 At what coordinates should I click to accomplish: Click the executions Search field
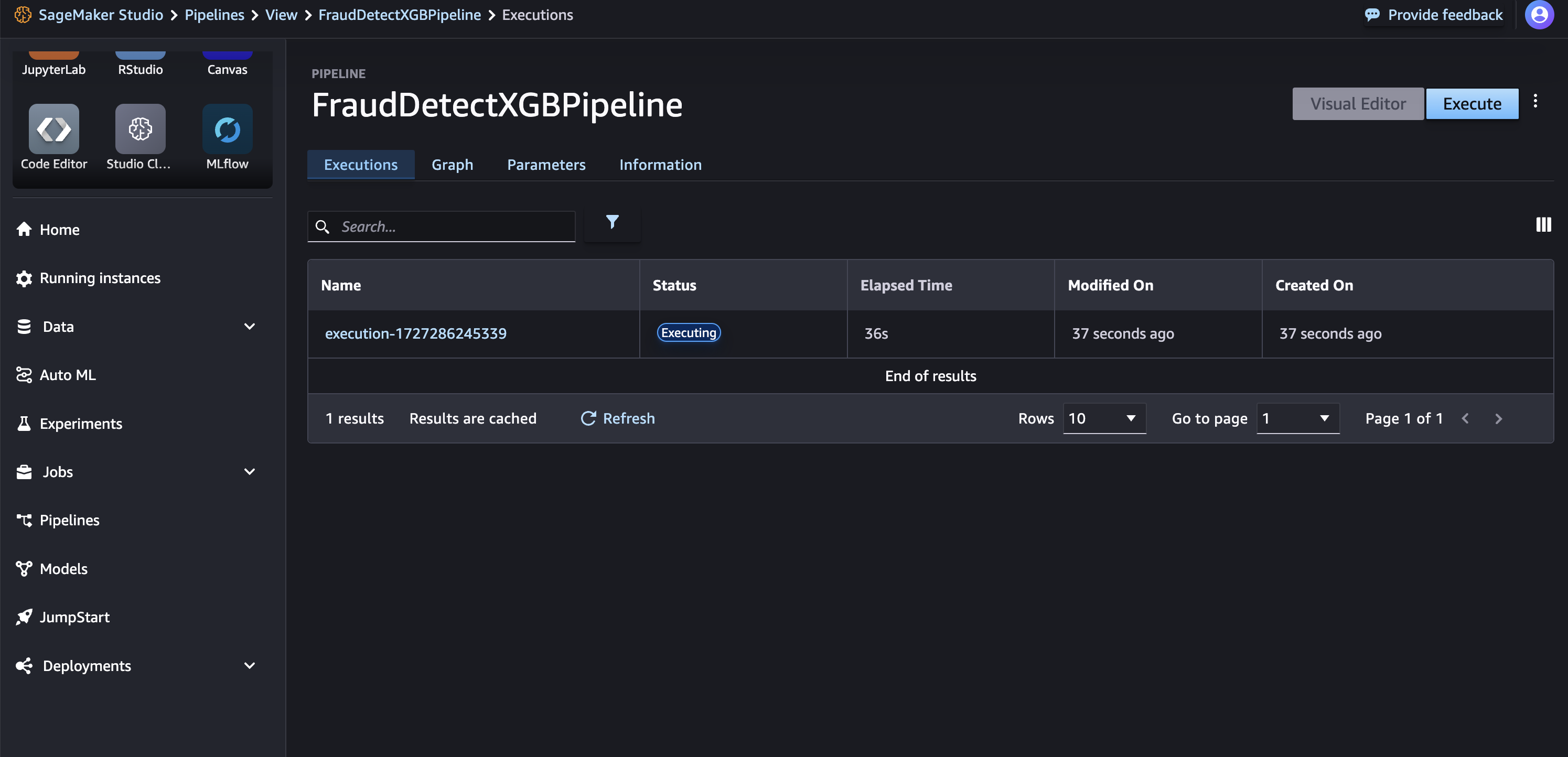(454, 227)
